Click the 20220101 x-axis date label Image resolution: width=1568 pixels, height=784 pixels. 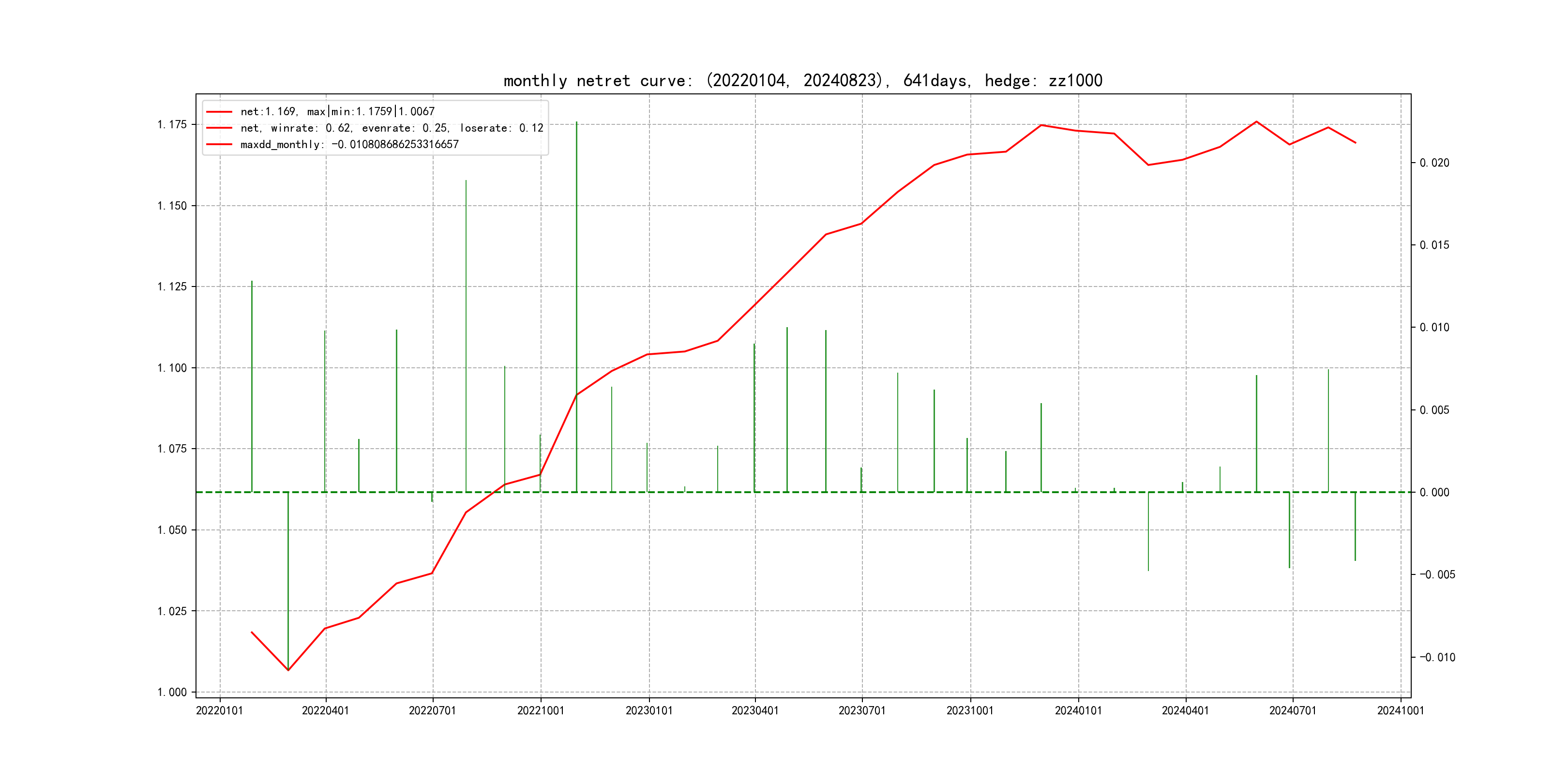click(219, 711)
